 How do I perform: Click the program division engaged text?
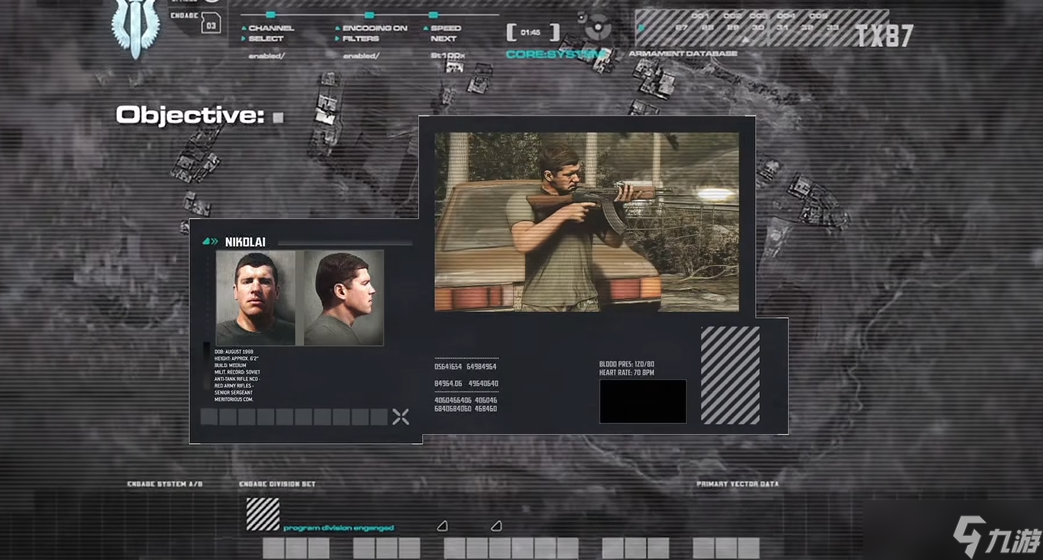(x=338, y=528)
